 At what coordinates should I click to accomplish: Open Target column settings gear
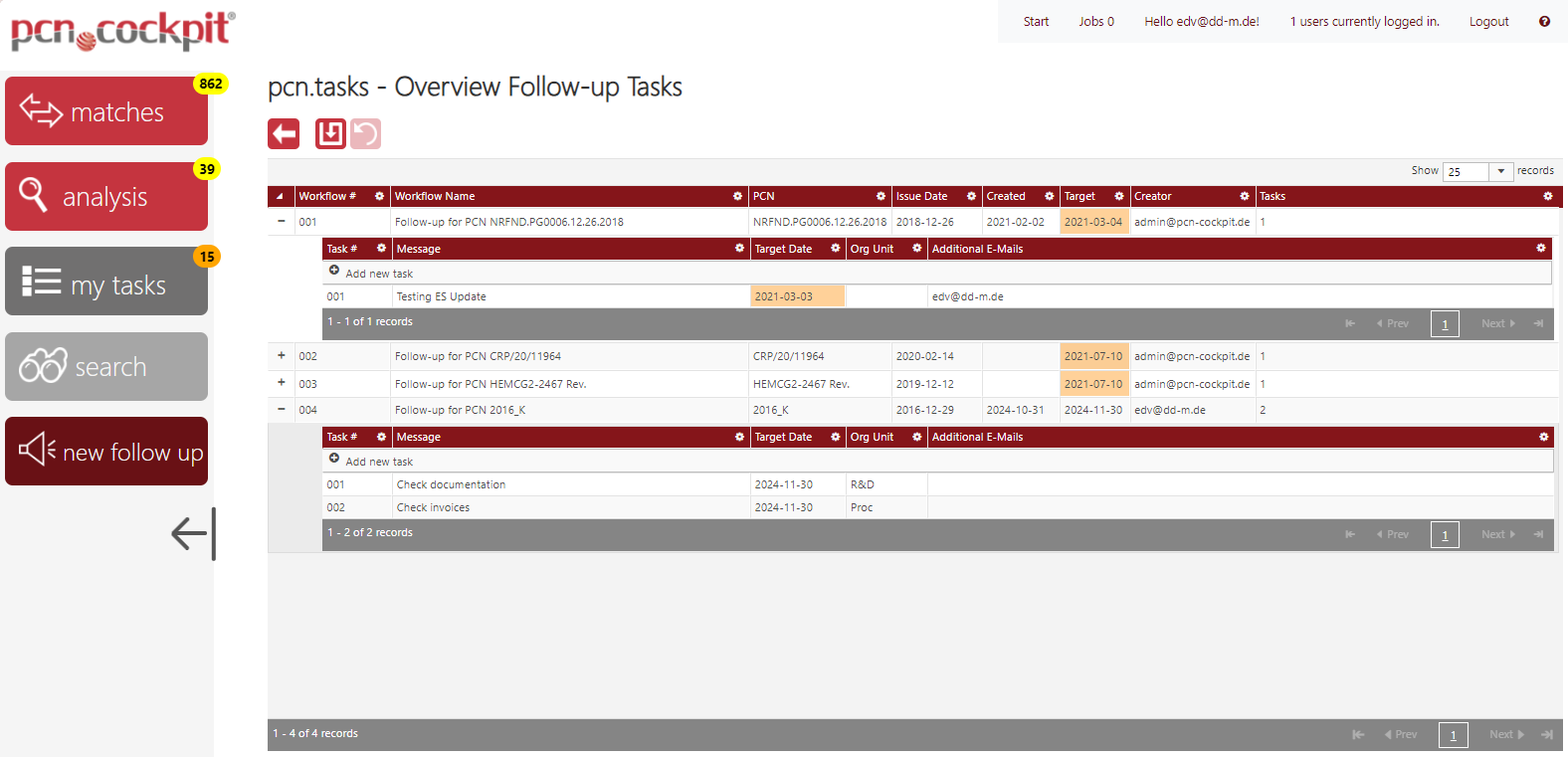[1119, 196]
